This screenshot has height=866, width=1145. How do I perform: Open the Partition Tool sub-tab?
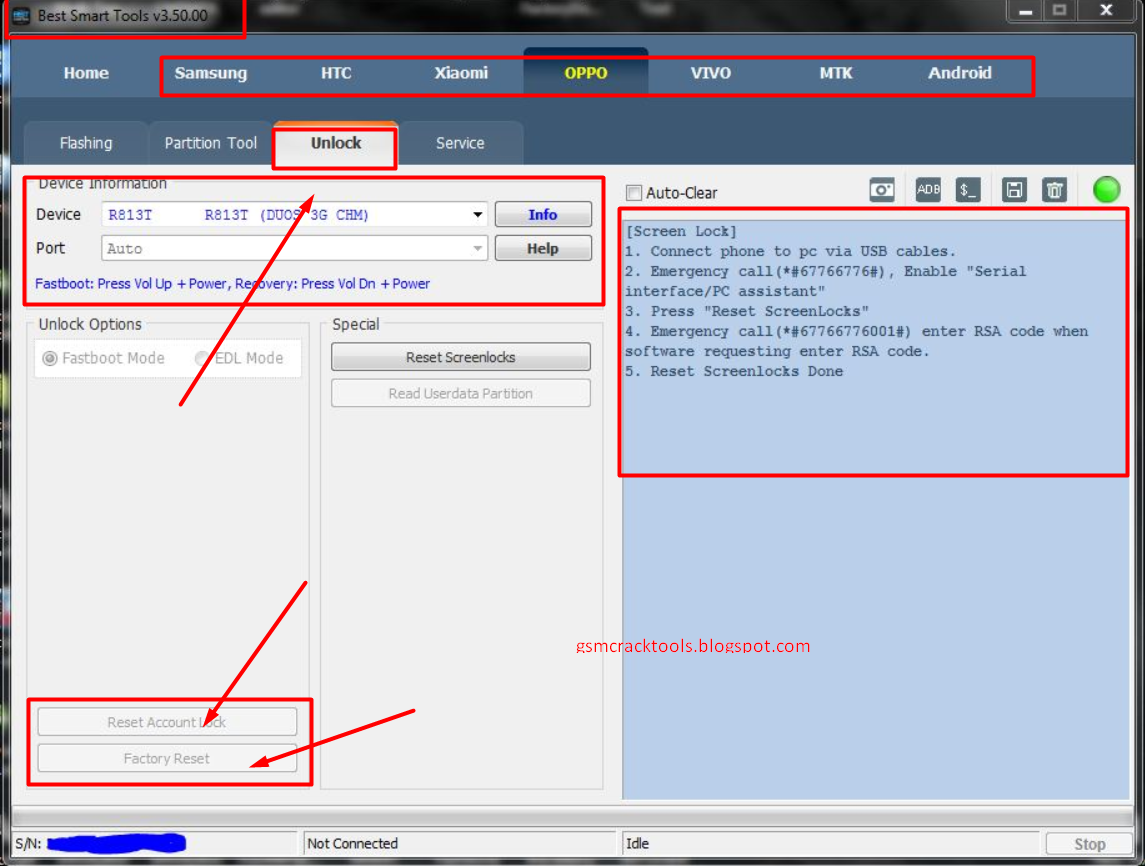click(210, 143)
